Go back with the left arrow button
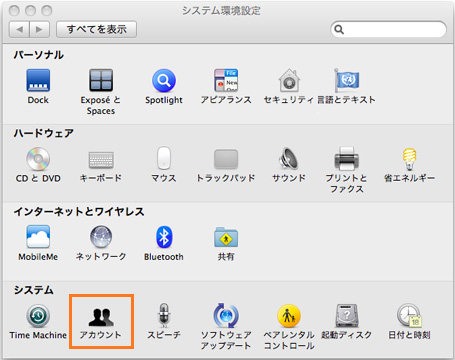This screenshot has width=455, height=360. coord(19,29)
